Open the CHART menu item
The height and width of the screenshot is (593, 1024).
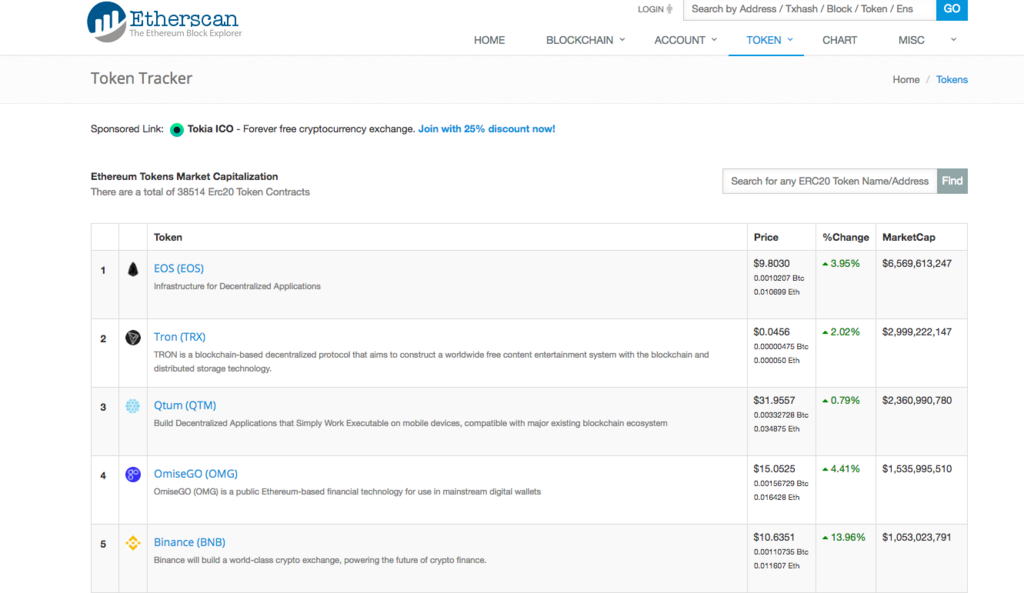tap(839, 40)
